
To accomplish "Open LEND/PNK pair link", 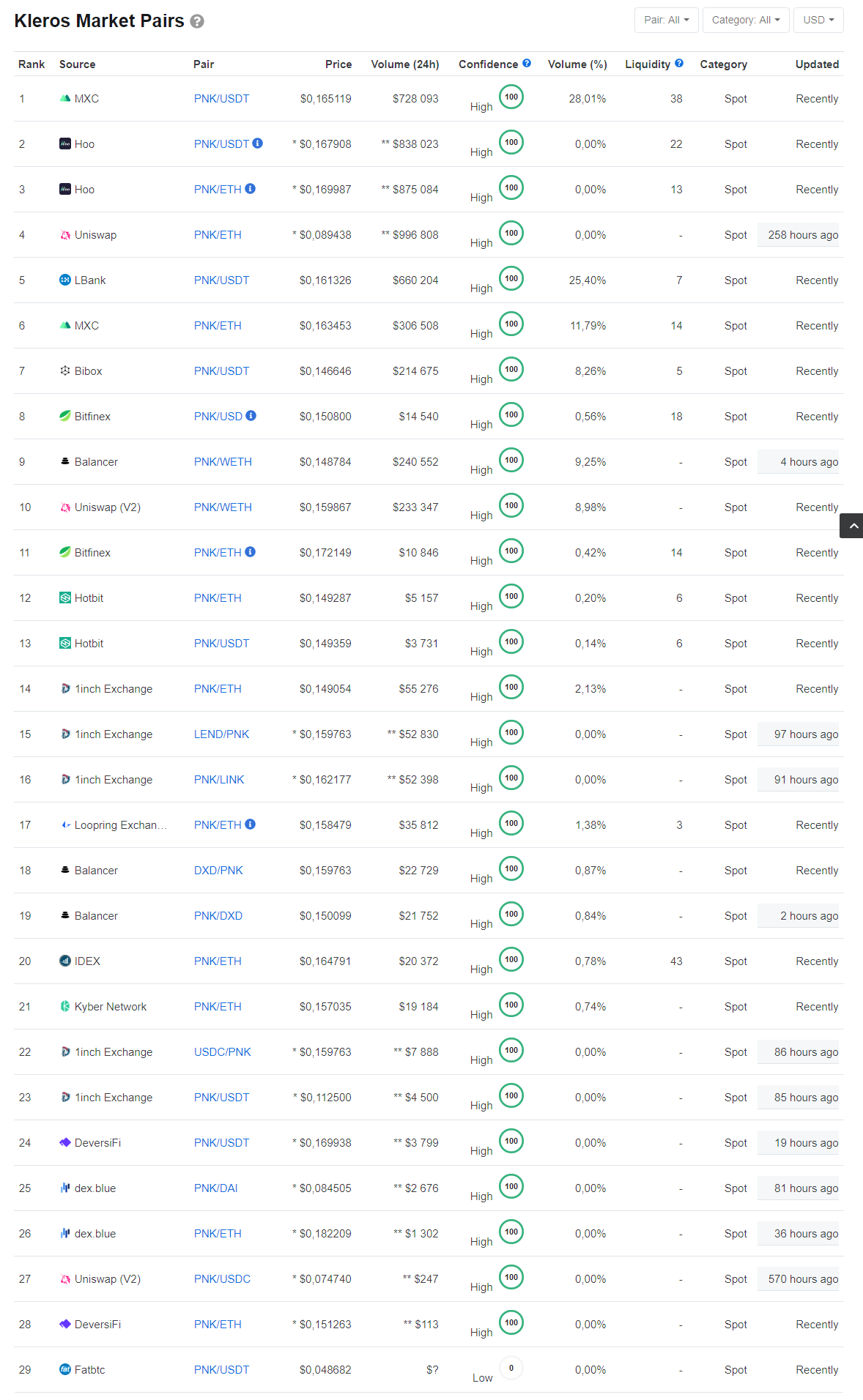I will 221,734.
